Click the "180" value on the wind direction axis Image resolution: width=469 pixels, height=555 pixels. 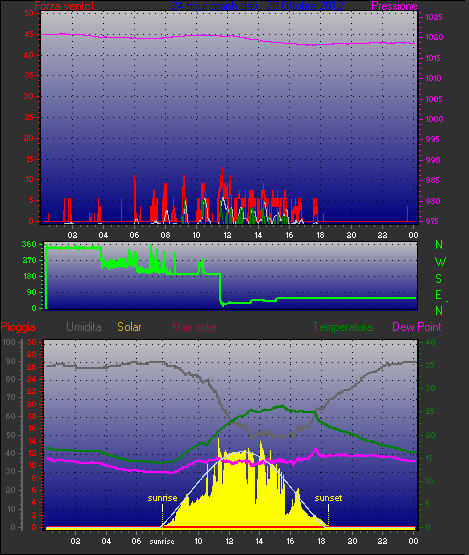(x=29, y=276)
